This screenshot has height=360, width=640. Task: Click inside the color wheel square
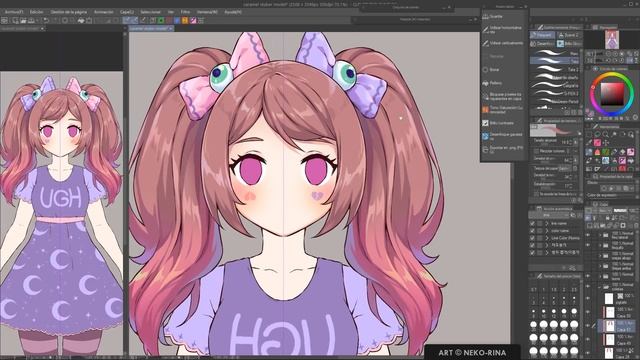(612, 93)
